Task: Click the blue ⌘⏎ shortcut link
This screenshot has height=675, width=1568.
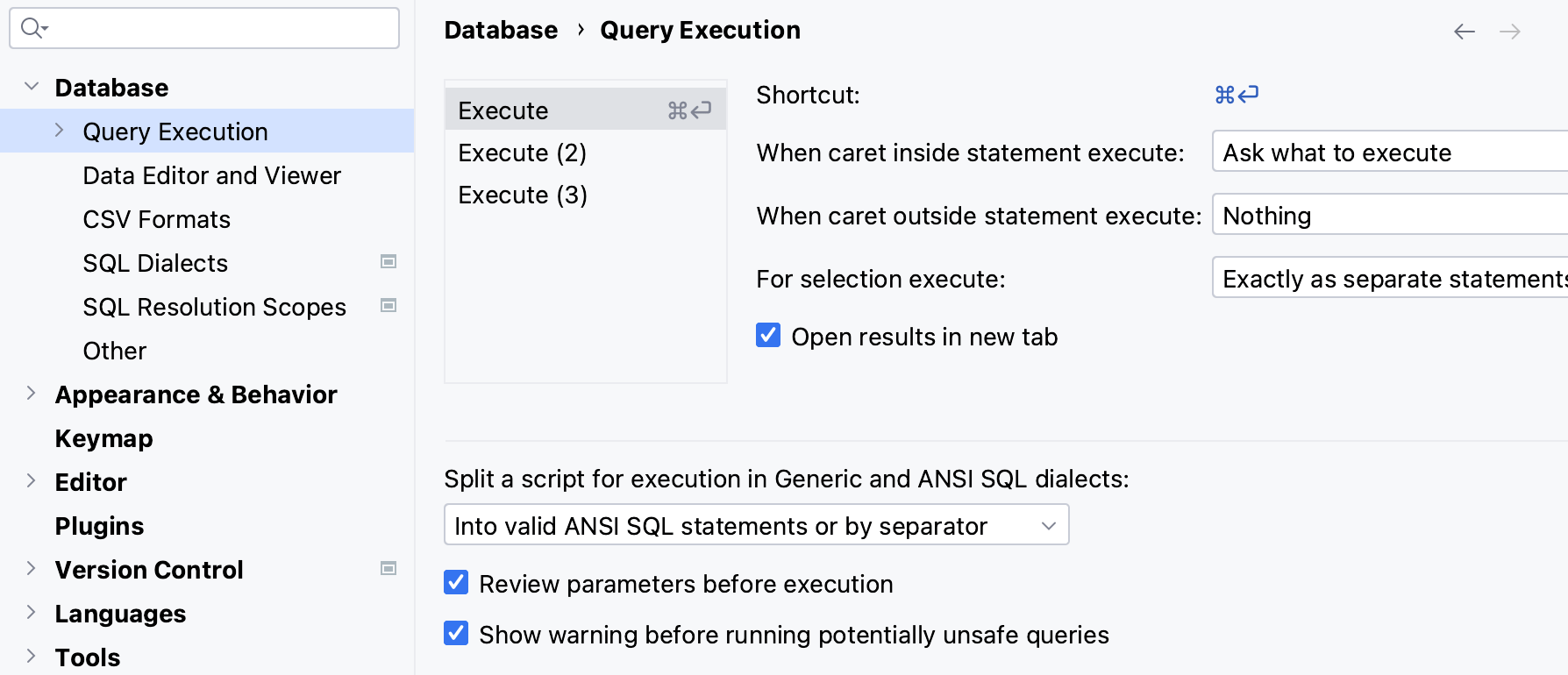Action: (x=1237, y=94)
